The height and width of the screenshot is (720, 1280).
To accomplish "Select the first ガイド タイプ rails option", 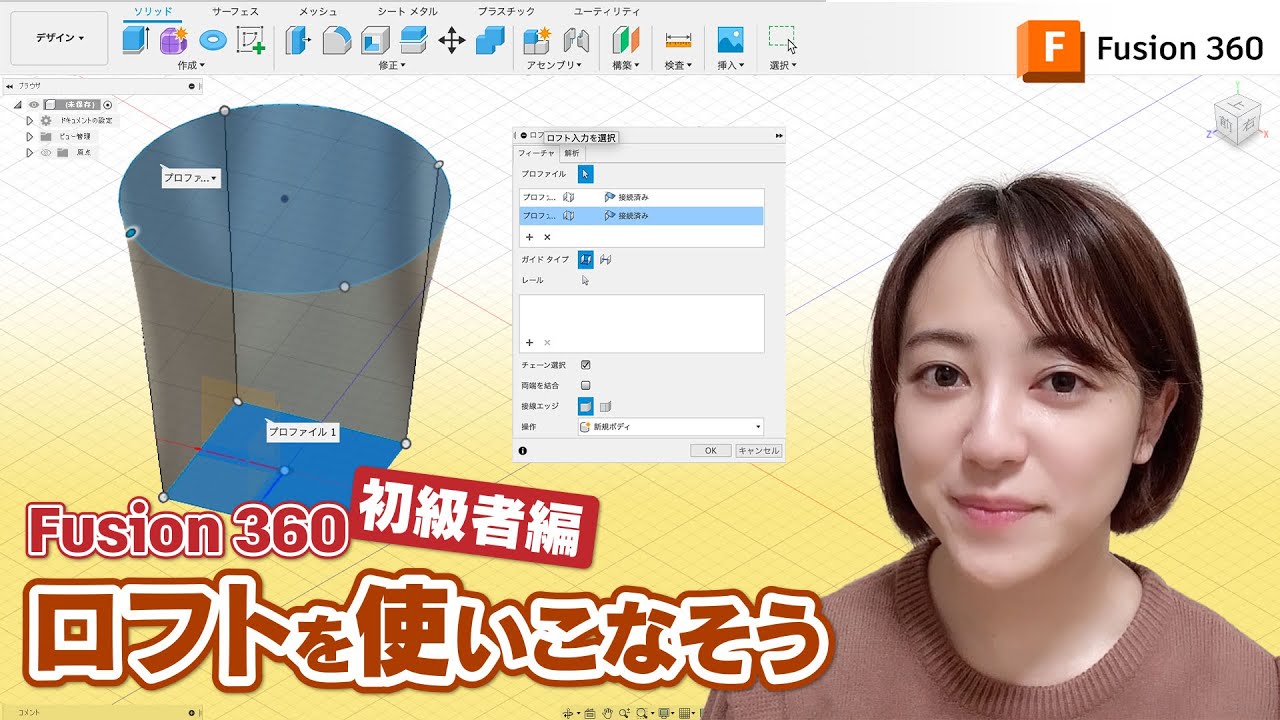I will [586, 259].
